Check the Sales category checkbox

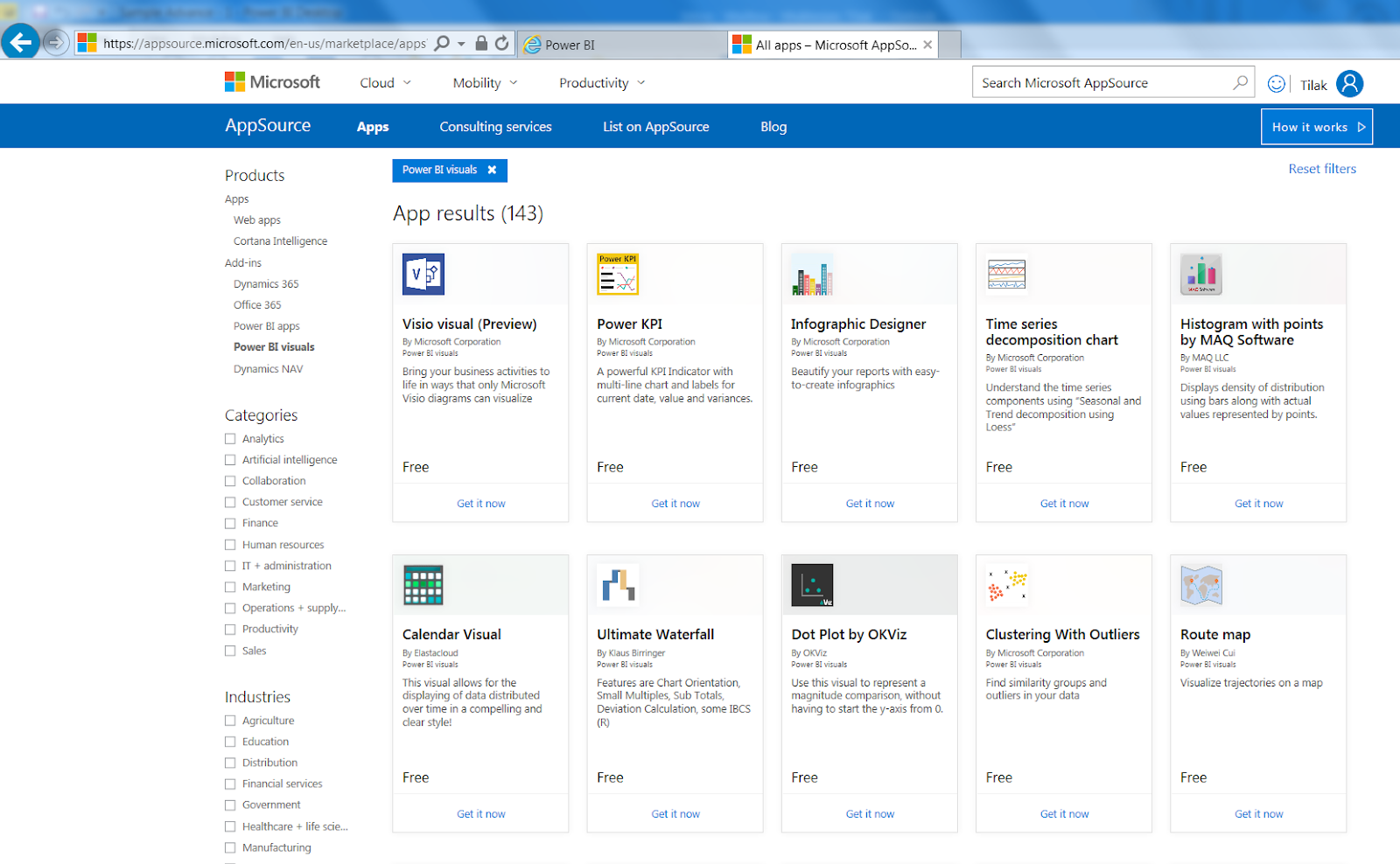pyautogui.click(x=230, y=651)
